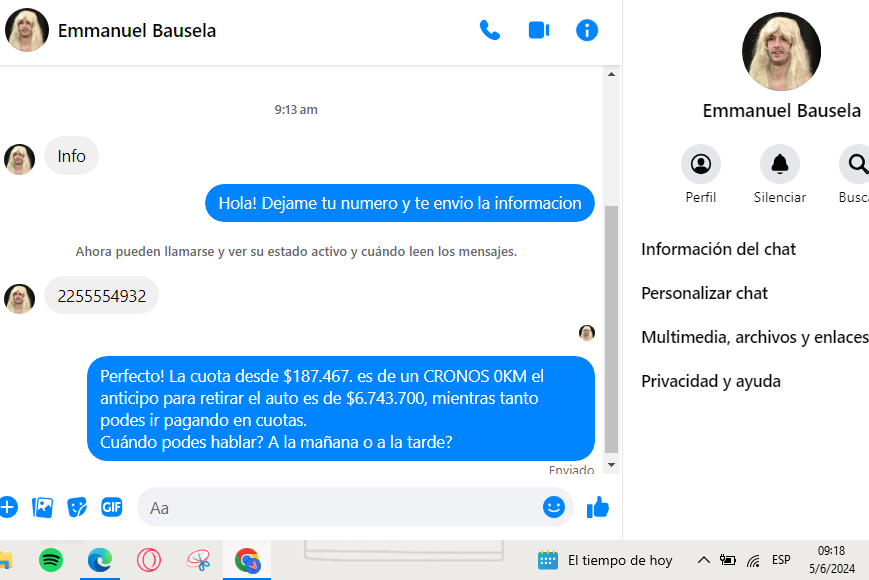
Task: Open Emmanuel Bausela's name in chat header
Action: click(x=137, y=30)
